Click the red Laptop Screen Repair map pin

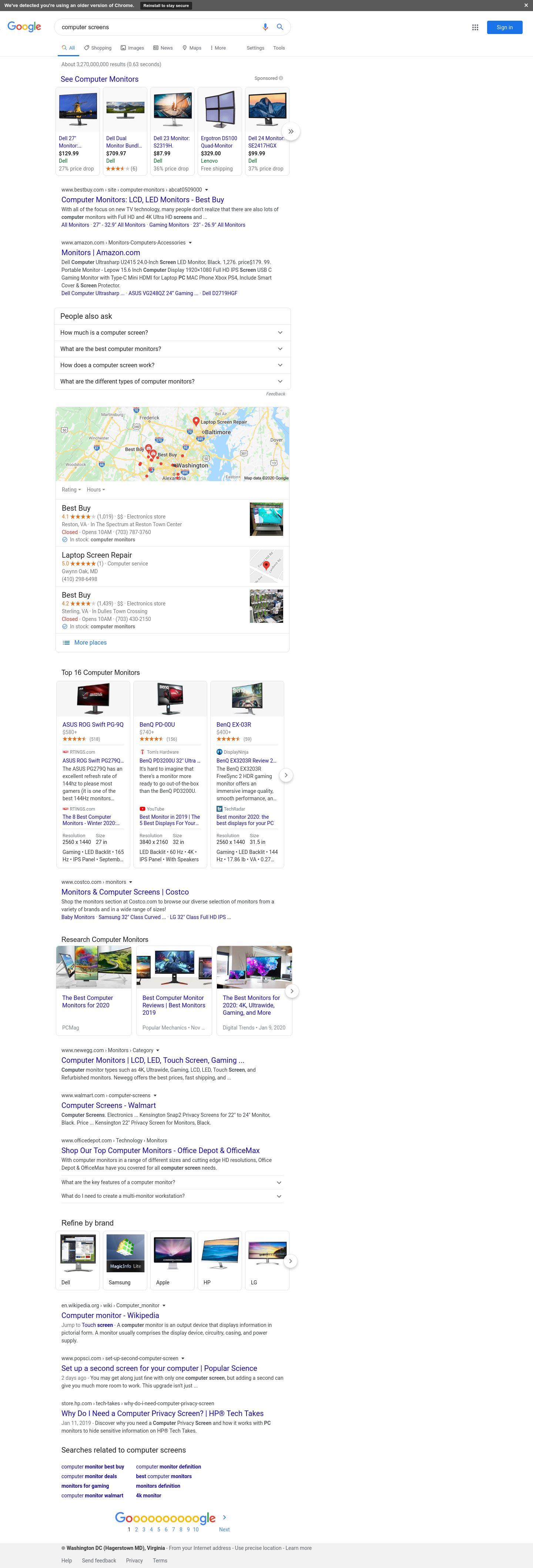pyautogui.click(x=196, y=421)
